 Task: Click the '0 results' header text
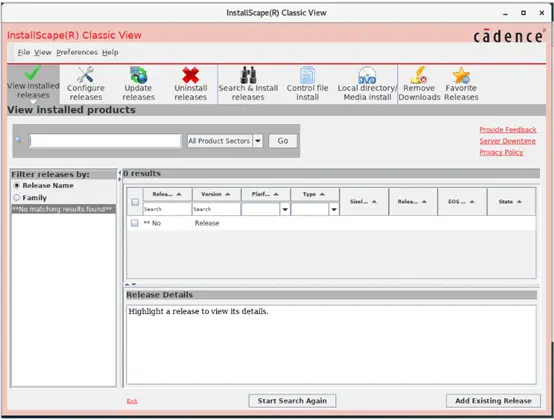pyautogui.click(x=142, y=173)
